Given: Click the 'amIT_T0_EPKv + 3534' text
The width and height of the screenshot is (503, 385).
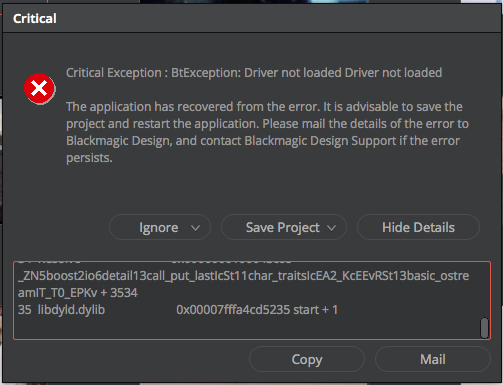Looking at the screenshot, I should (78, 293).
